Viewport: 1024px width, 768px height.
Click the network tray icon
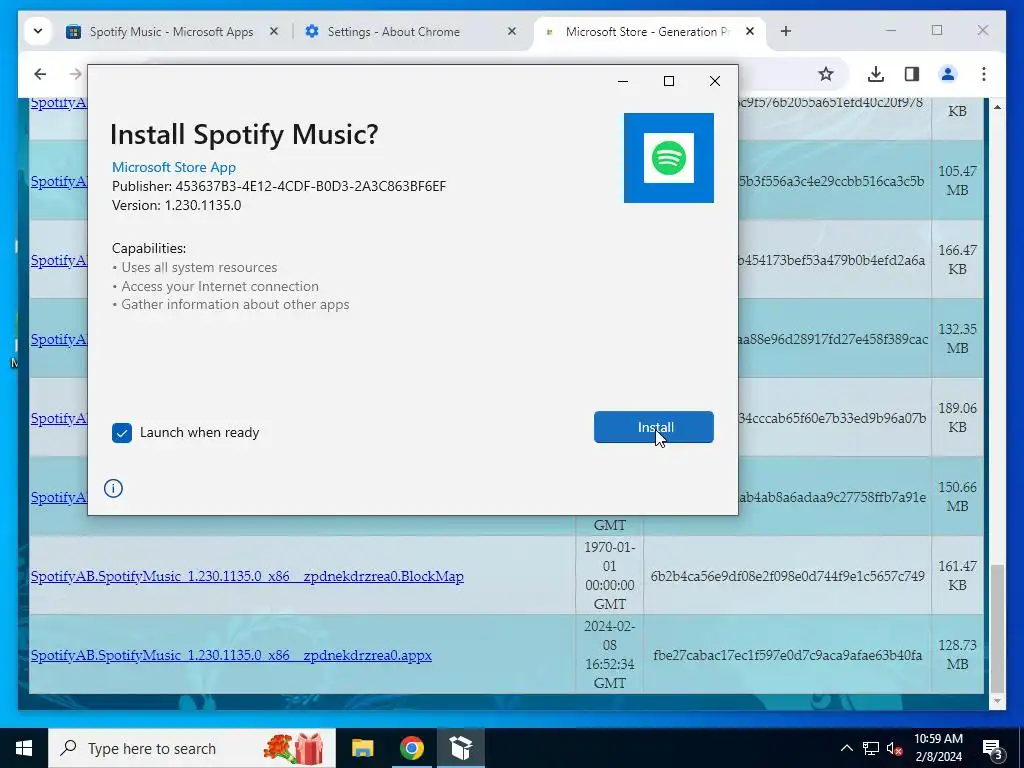coord(871,748)
